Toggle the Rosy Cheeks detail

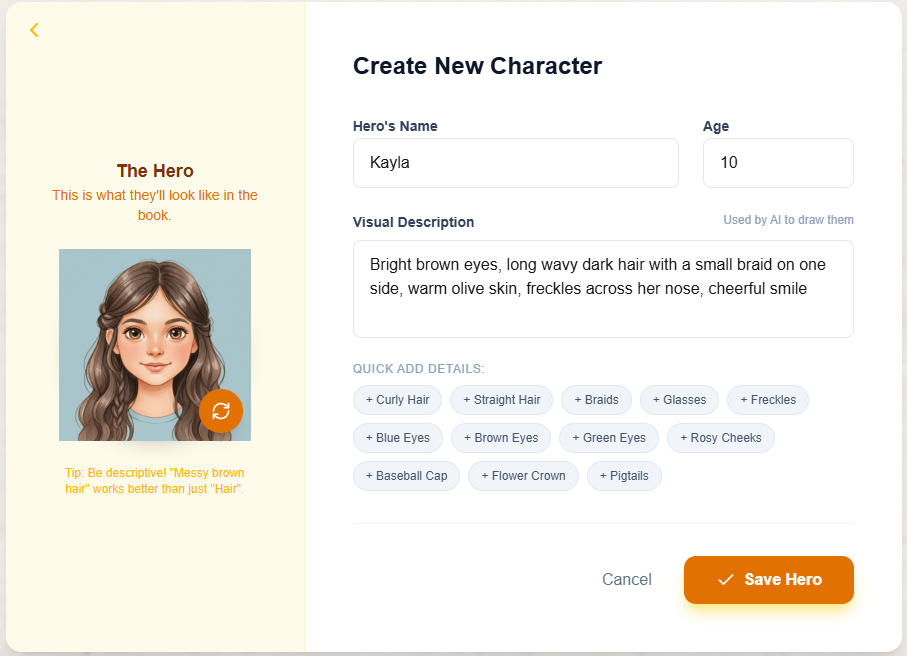[720, 438]
